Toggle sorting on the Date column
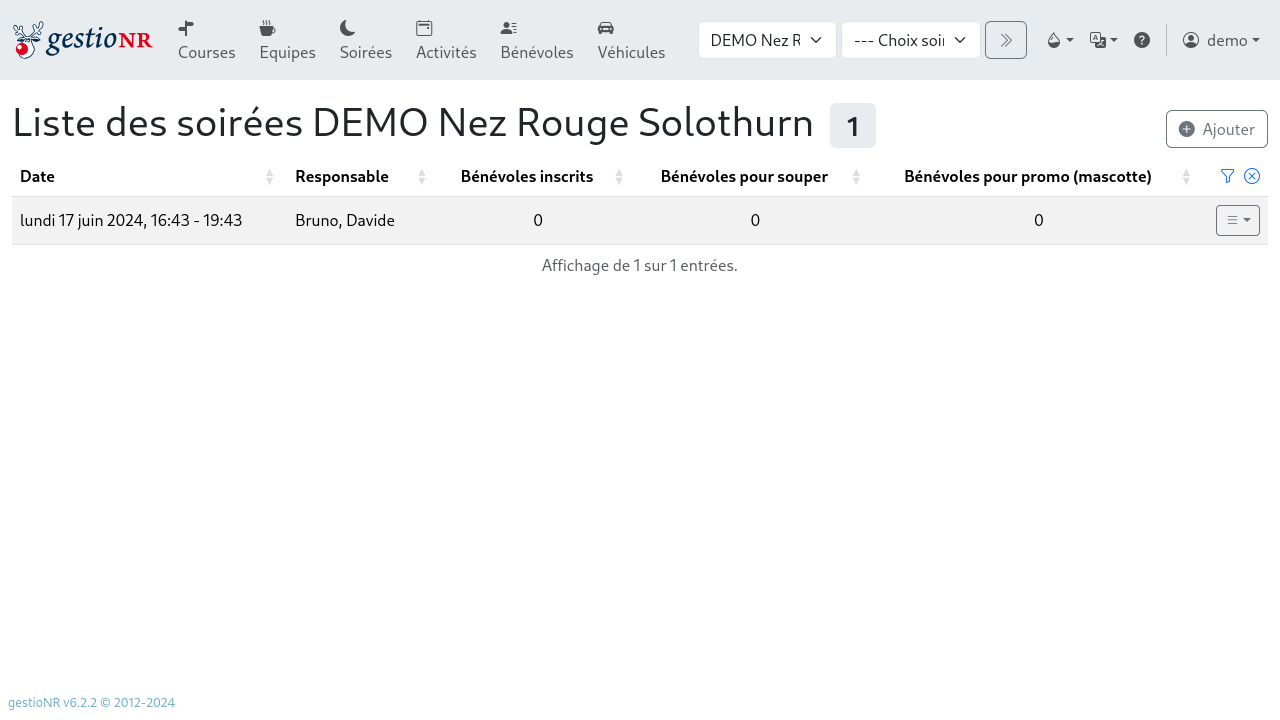The width and height of the screenshot is (1280, 720). 269,175
